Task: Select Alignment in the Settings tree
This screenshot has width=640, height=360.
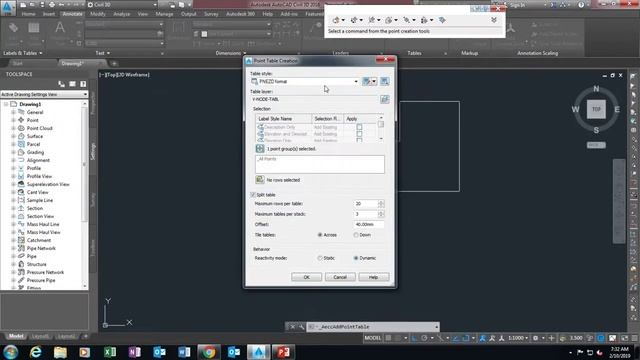Action: click(38, 160)
